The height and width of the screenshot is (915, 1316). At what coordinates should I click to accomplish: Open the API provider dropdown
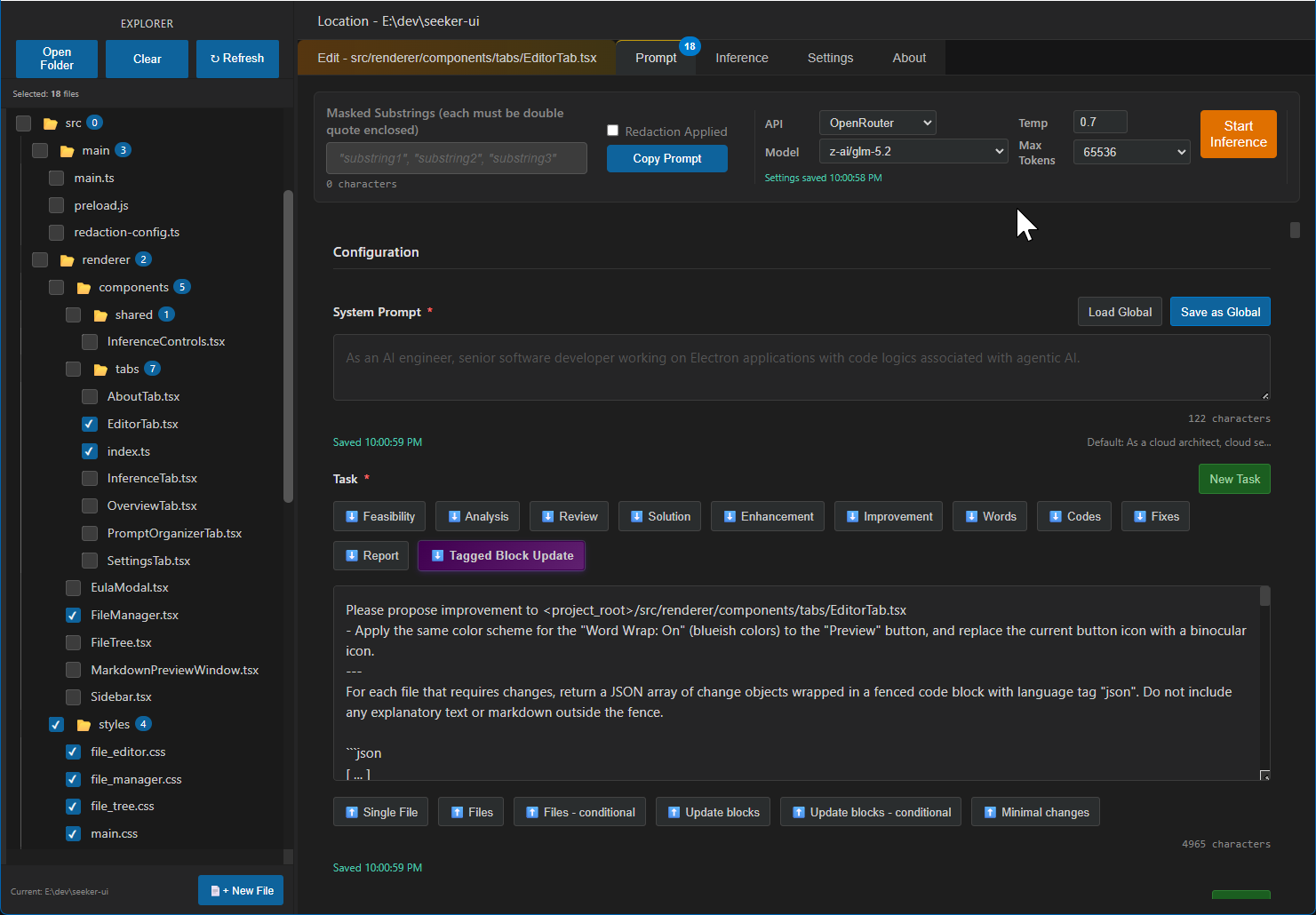878,123
